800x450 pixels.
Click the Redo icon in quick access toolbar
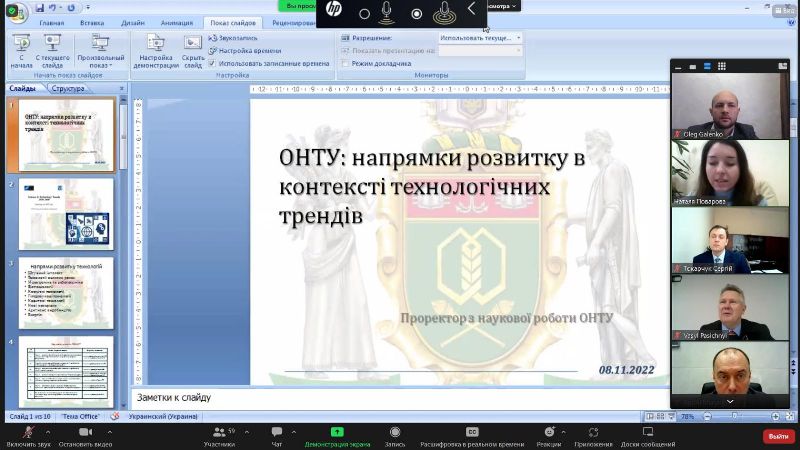pos(71,8)
